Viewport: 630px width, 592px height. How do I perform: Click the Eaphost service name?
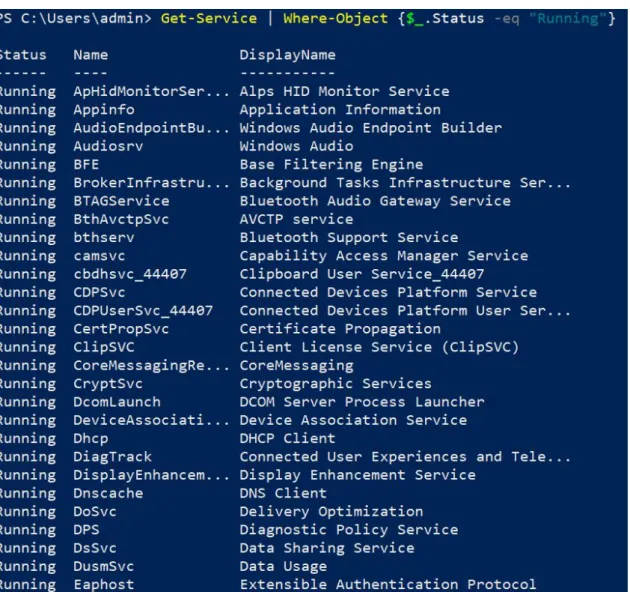click(x=104, y=585)
